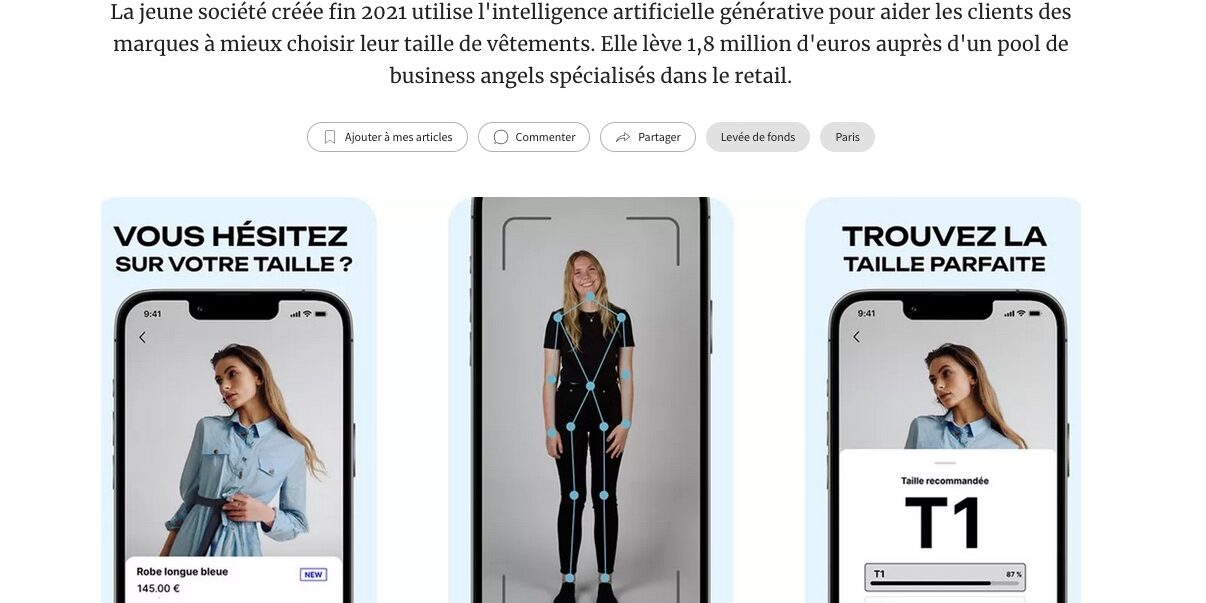
Task: Click the body scan woman image
Action: coord(591,400)
